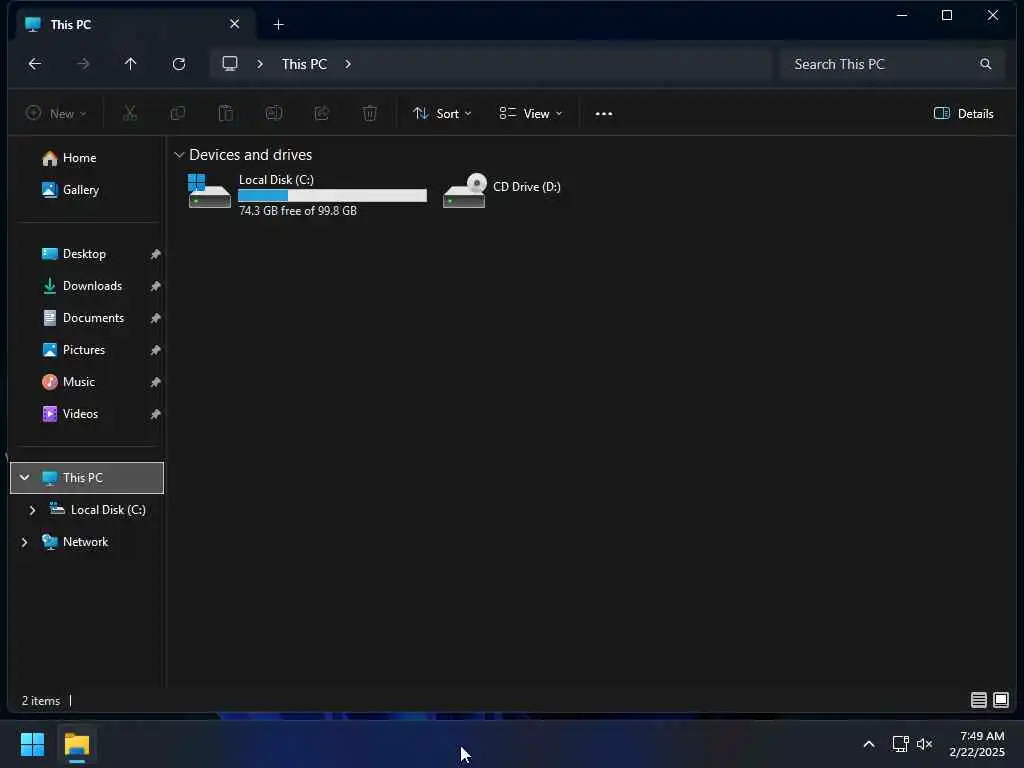This screenshot has width=1024, height=768.
Task: Click the network status tray icon
Action: click(901, 744)
